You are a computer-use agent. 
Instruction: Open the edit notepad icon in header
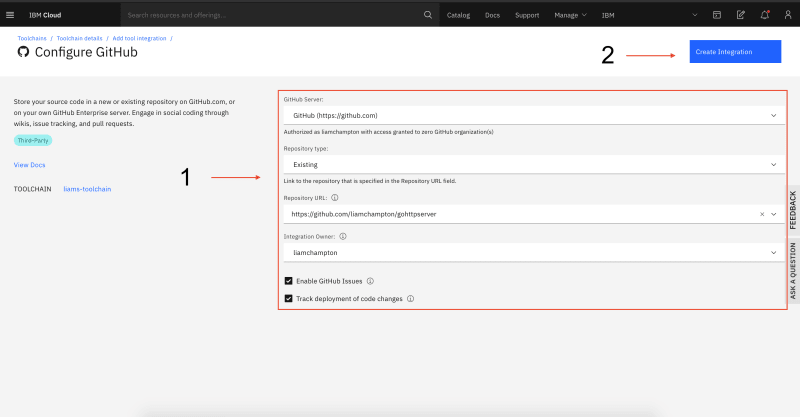coord(741,15)
